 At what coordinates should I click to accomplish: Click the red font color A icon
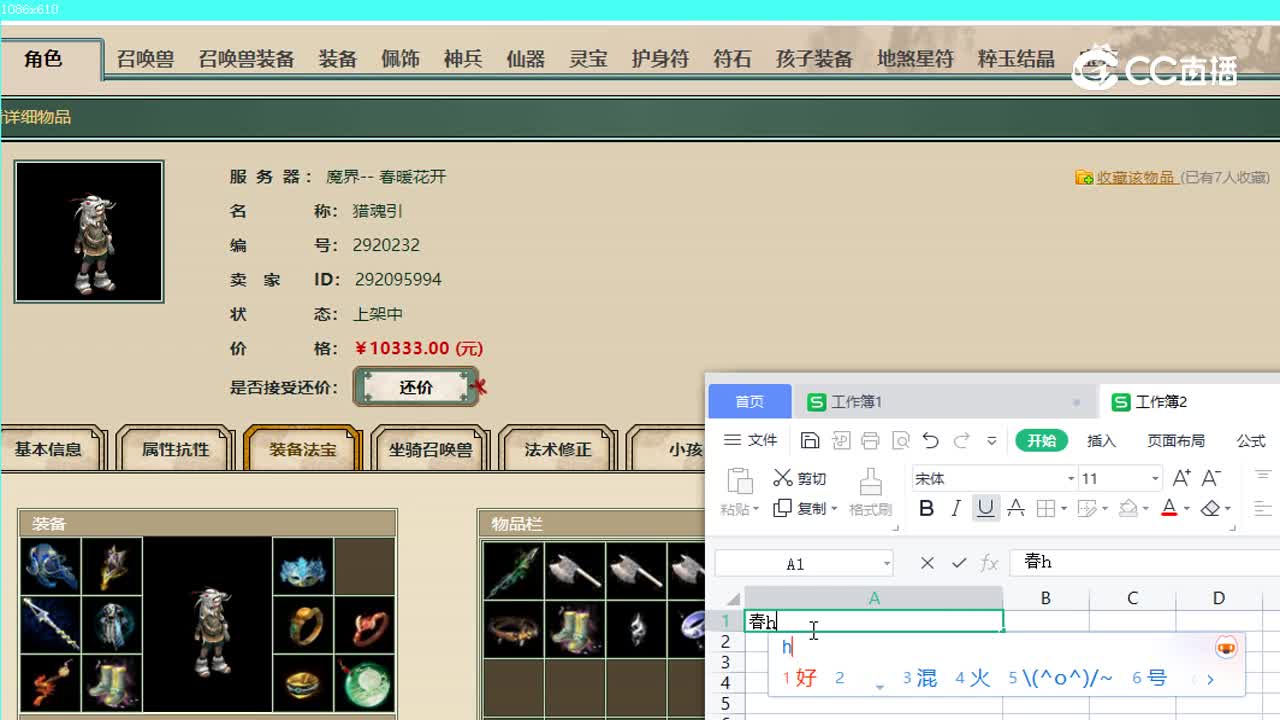1169,509
